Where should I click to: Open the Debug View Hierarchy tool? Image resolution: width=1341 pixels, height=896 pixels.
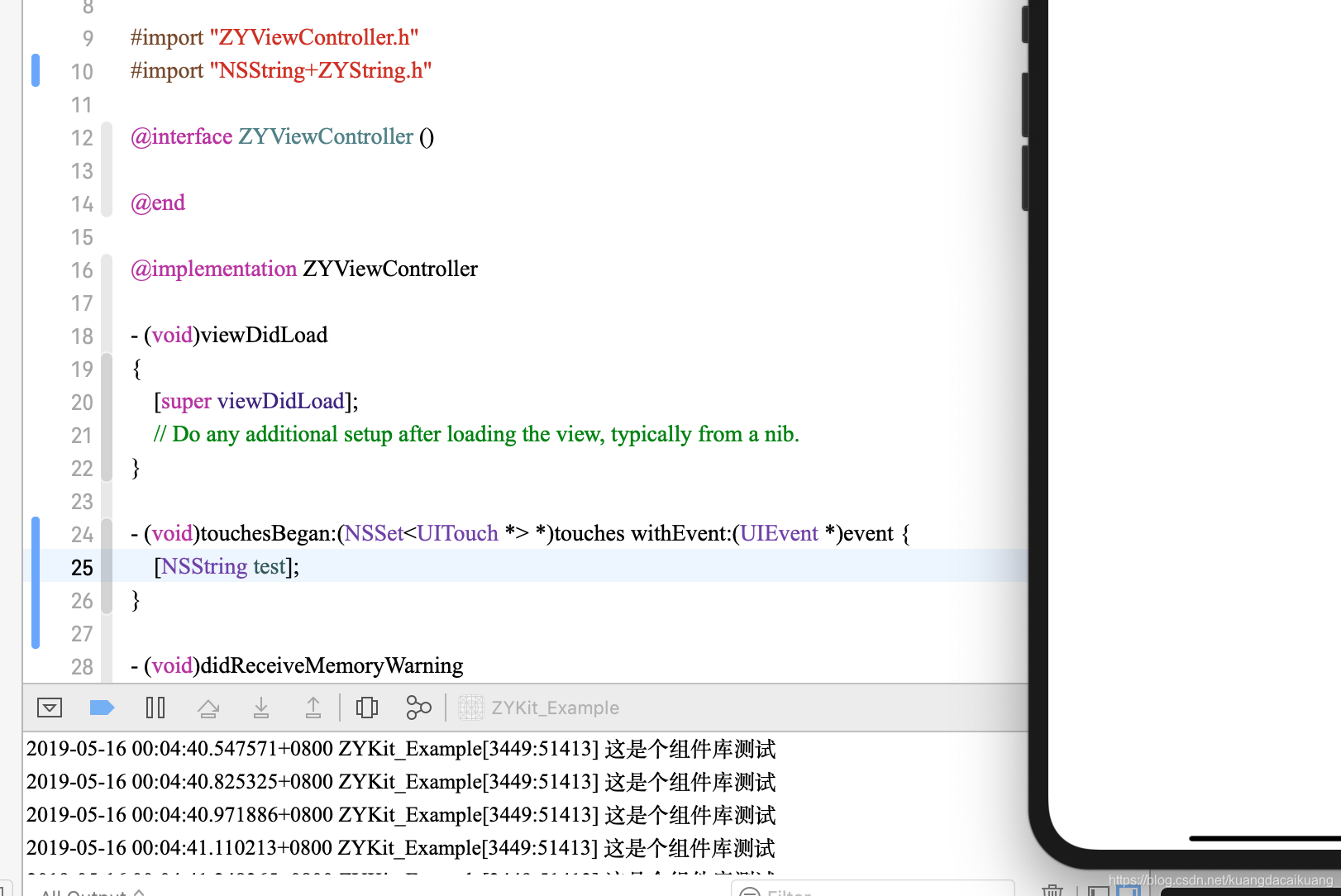(x=366, y=708)
